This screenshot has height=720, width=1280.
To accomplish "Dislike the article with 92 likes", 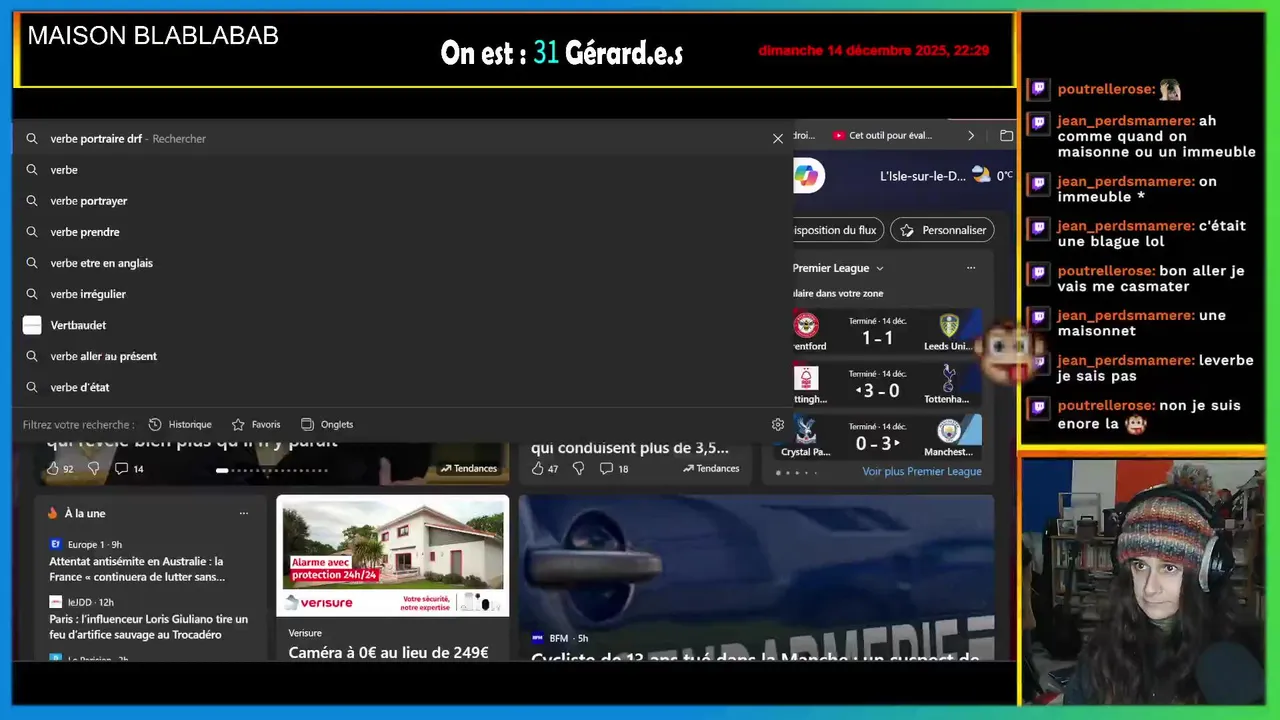I will pos(93,468).
